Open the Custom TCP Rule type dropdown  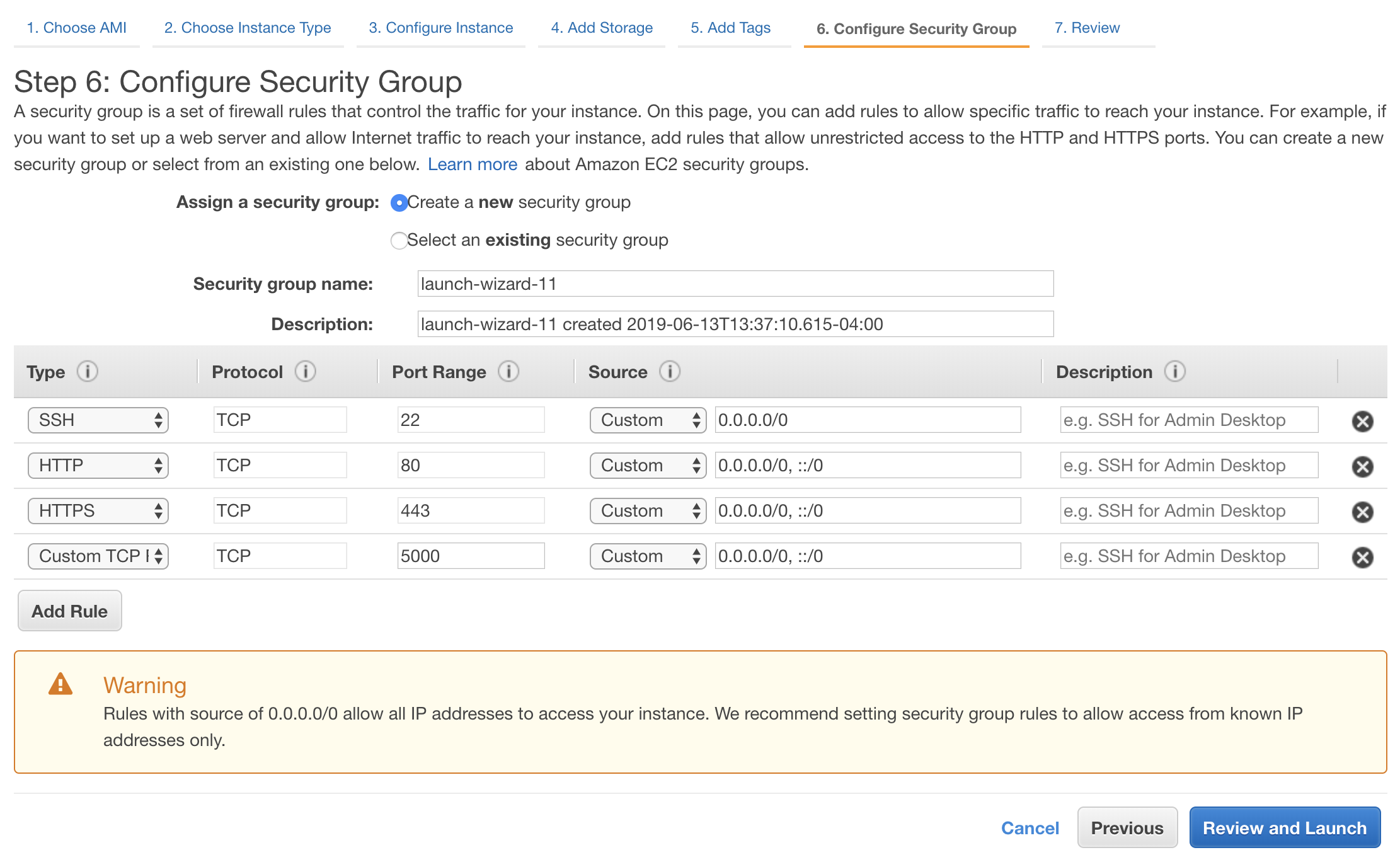pyautogui.click(x=98, y=556)
